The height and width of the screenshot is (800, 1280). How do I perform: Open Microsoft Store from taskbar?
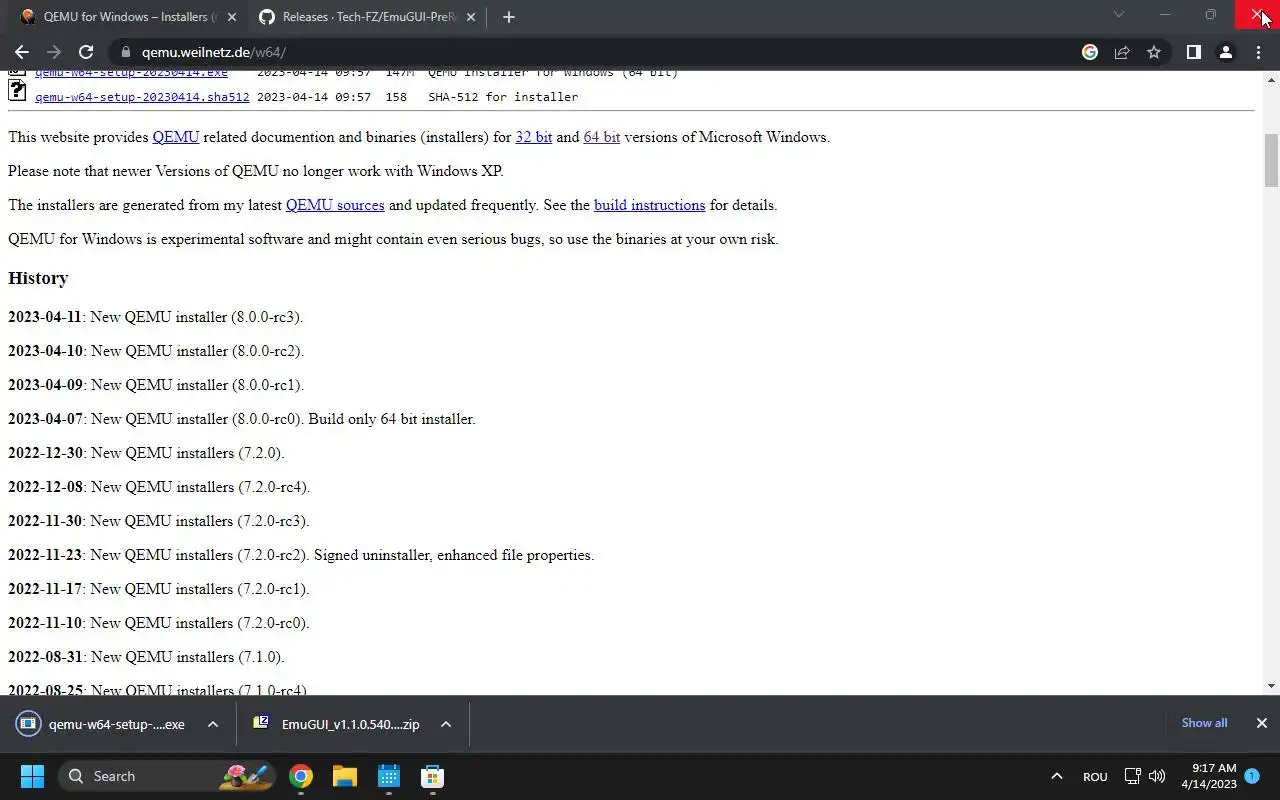(x=433, y=776)
